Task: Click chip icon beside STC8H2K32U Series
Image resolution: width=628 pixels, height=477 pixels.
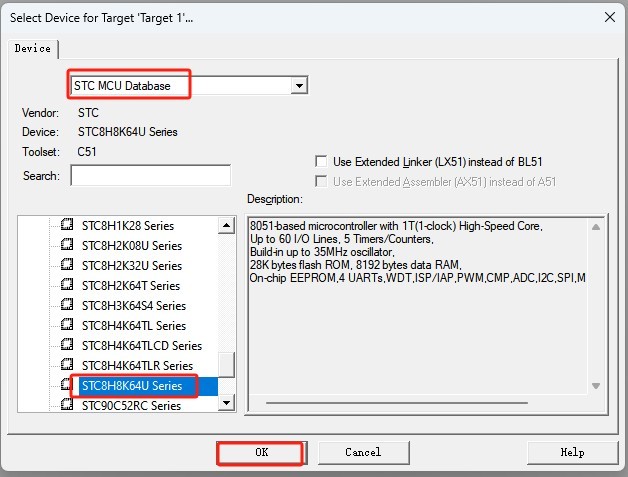Action: click(67, 265)
